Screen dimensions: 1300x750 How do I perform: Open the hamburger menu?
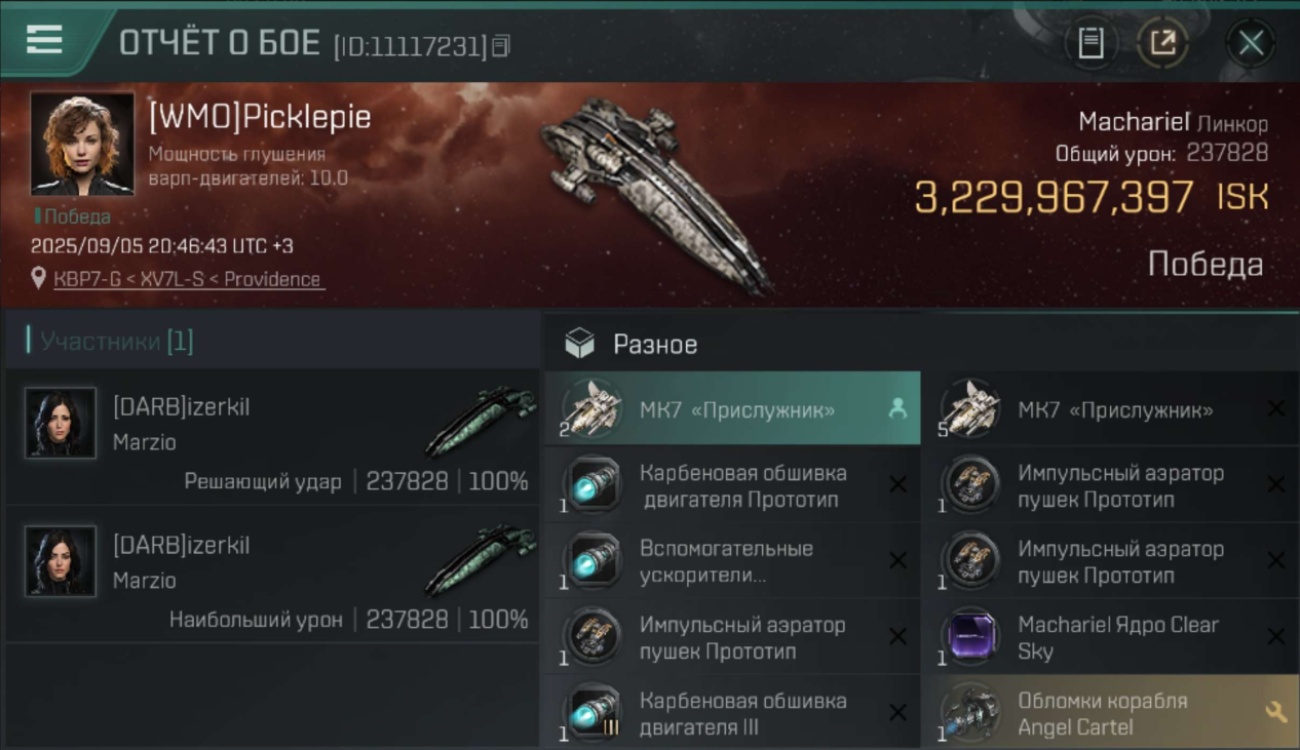(x=45, y=40)
